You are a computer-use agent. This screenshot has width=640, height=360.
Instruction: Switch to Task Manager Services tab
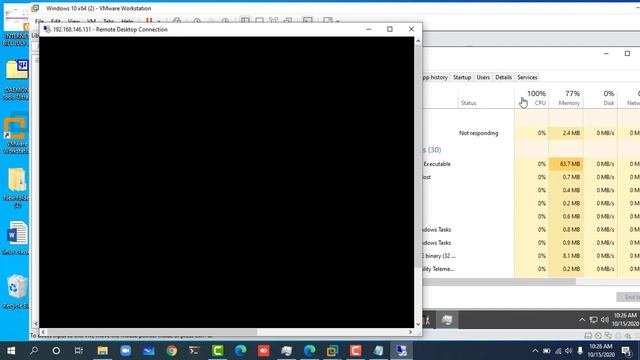[x=527, y=77]
